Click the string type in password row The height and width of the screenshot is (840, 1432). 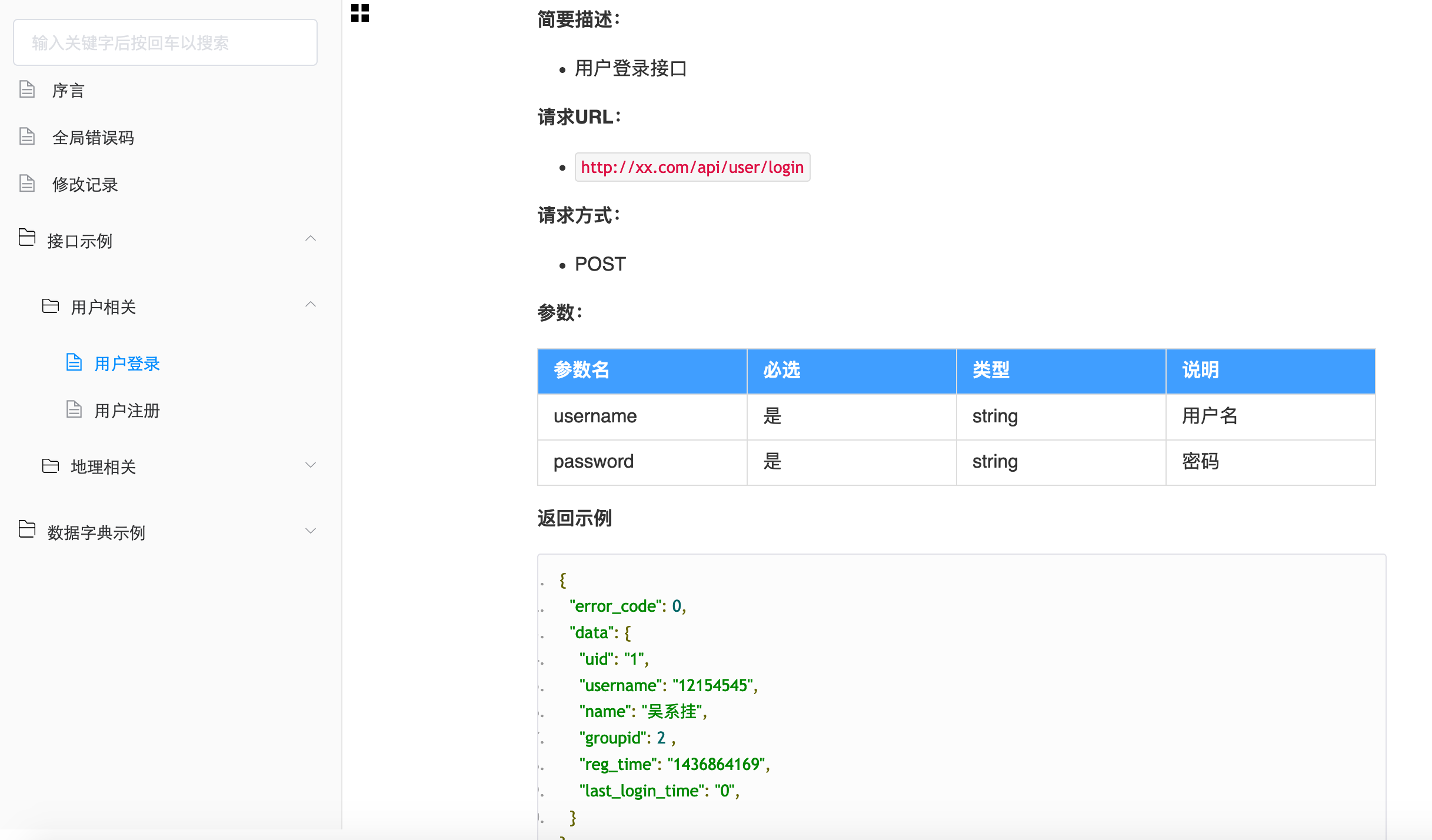tap(1061, 462)
